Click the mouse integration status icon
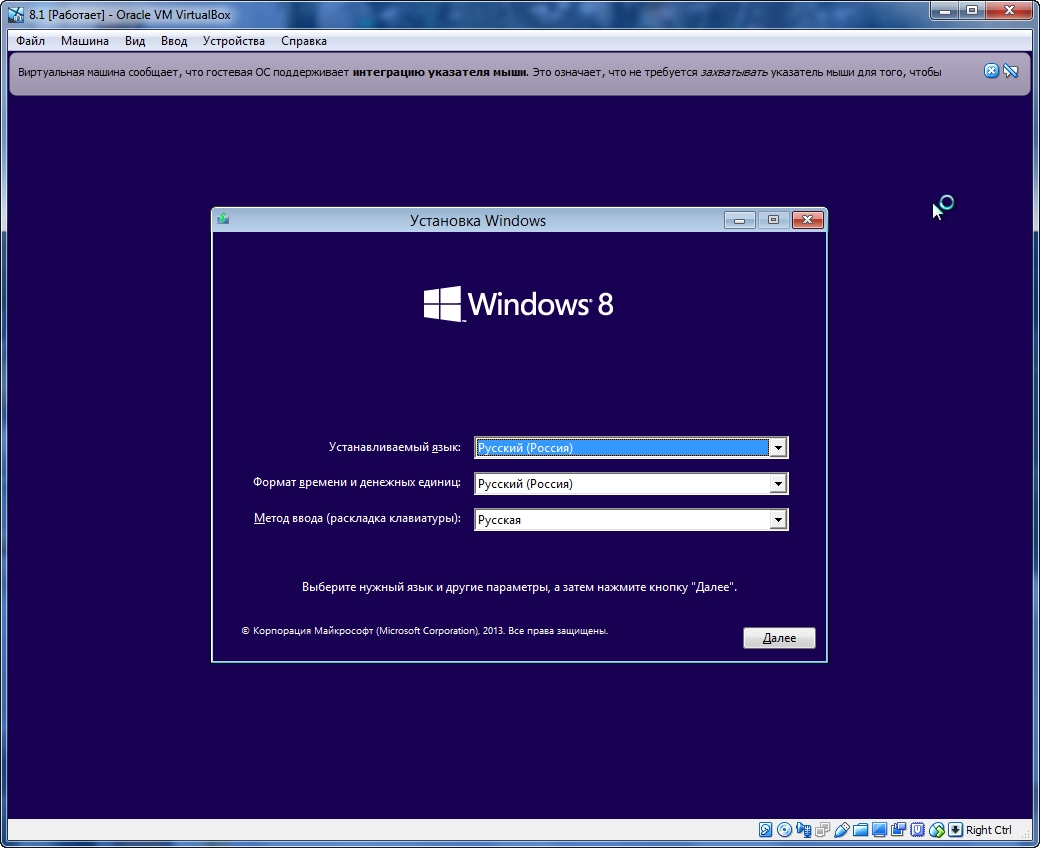The width and height of the screenshot is (1040, 848). click(937, 830)
